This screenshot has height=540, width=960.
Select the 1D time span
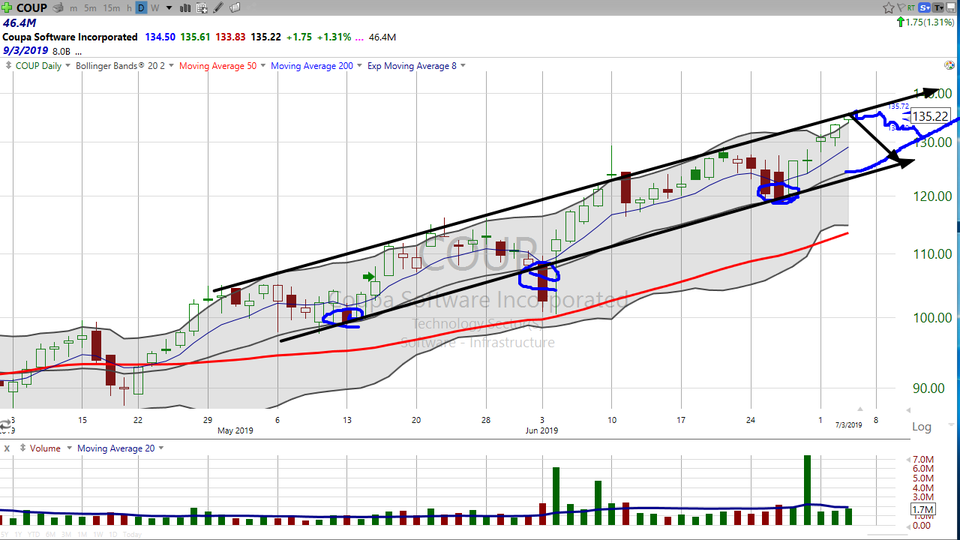113,534
